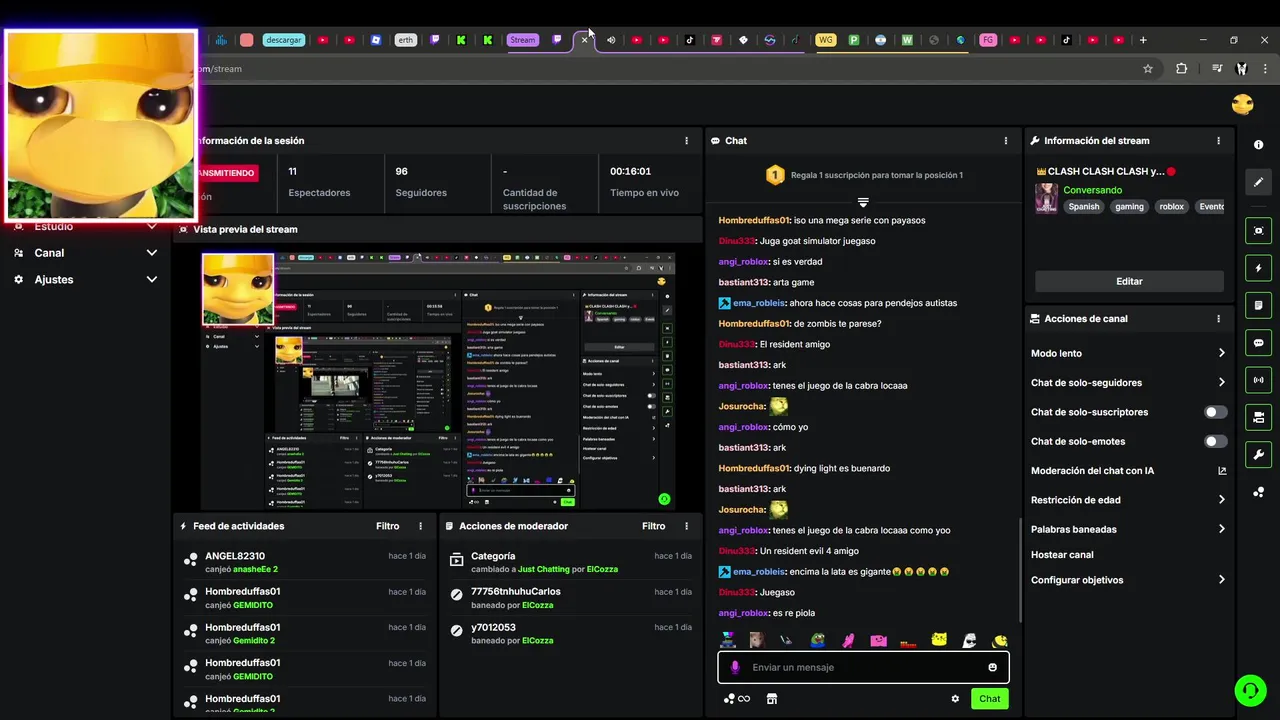The image size is (1280, 720).
Task: Click the roblox tag
Action: click(x=1171, y=207)
